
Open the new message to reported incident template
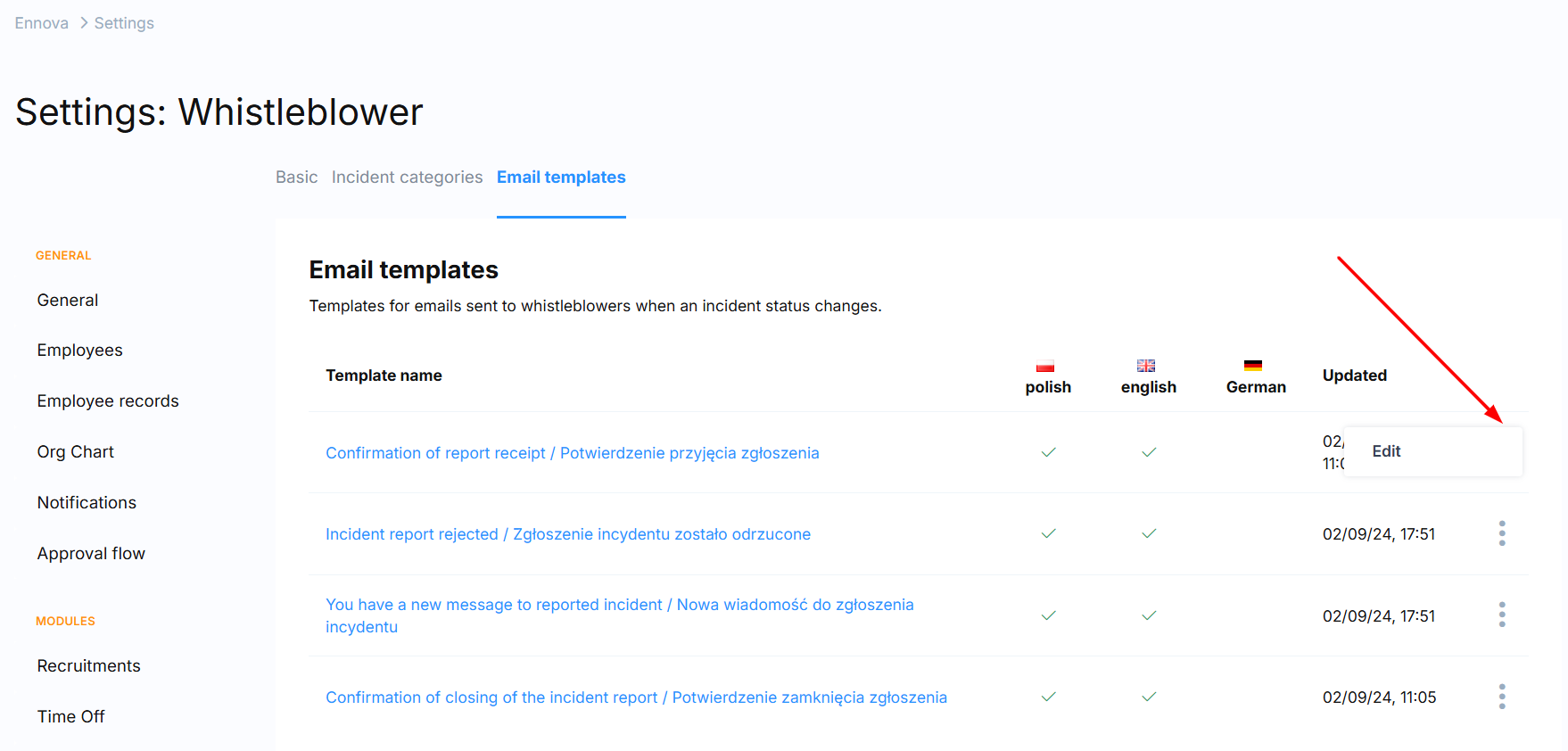(620, 615)
